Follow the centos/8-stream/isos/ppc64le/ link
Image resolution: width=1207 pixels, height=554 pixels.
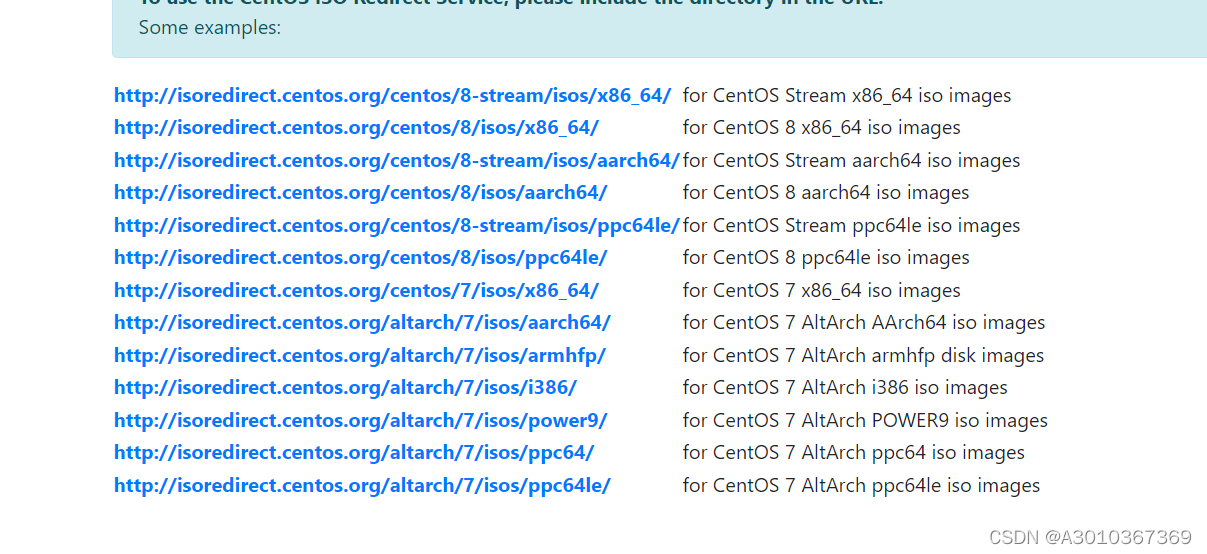coord(397,226)
